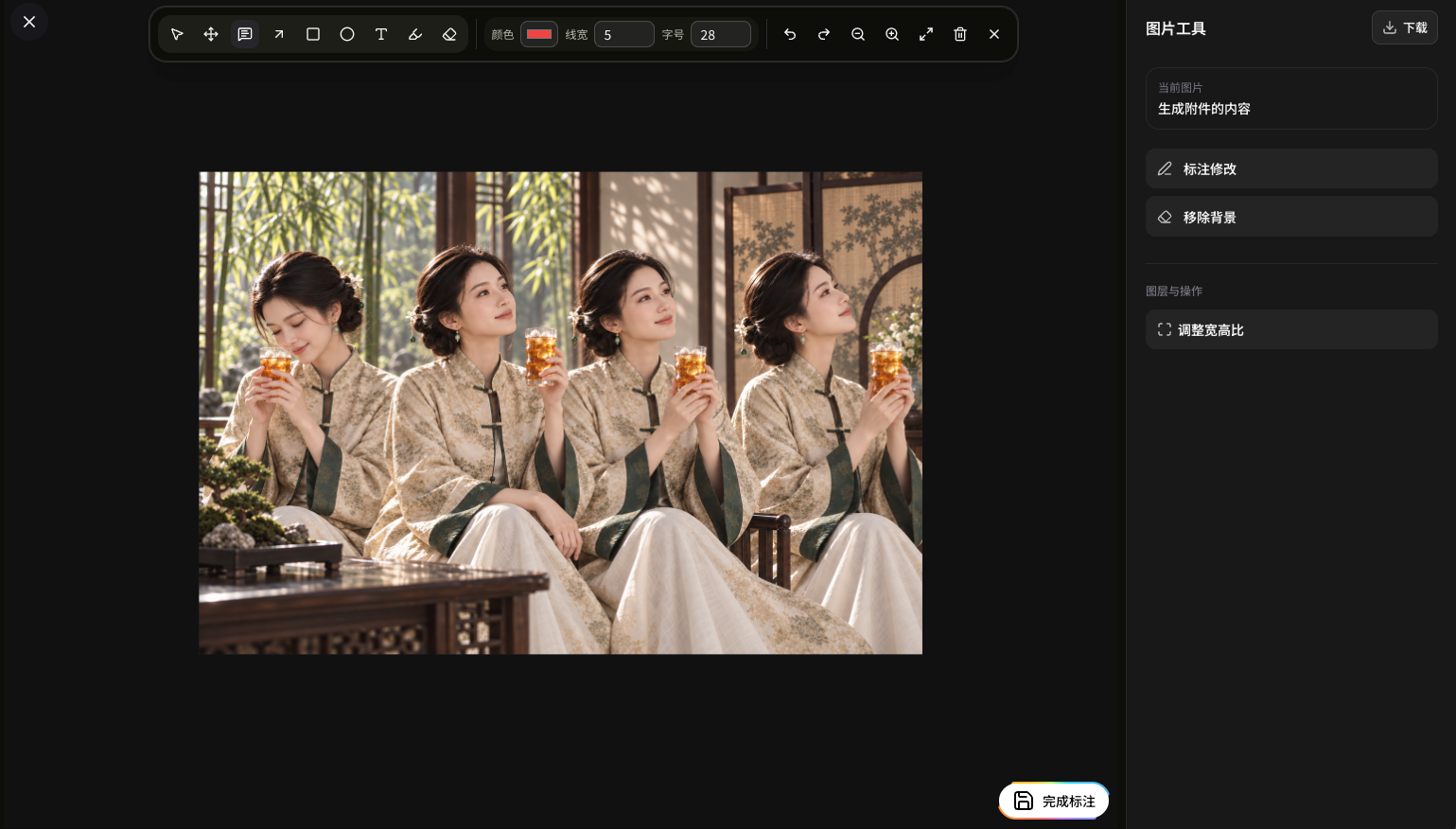
Task: Choose the highlighter brush tool
Action: click(x=415, y=34)
